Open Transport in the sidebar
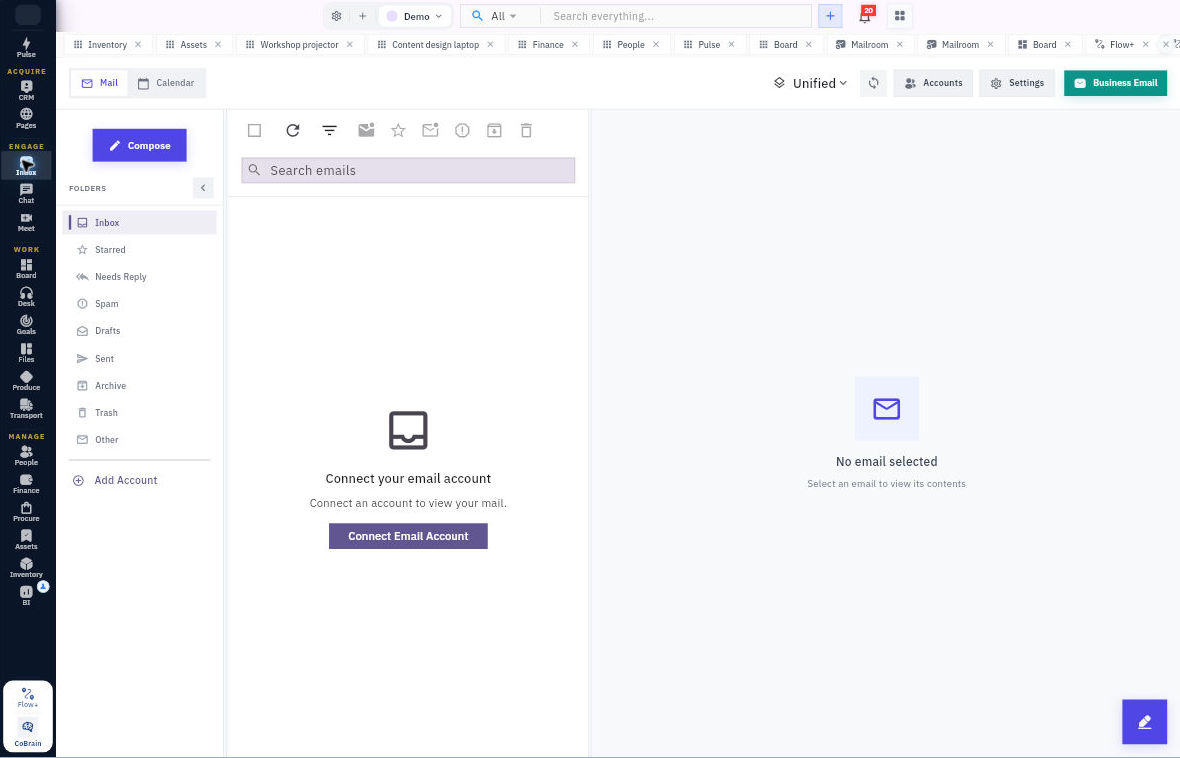Screen dimensions: 1180x758 26,409
